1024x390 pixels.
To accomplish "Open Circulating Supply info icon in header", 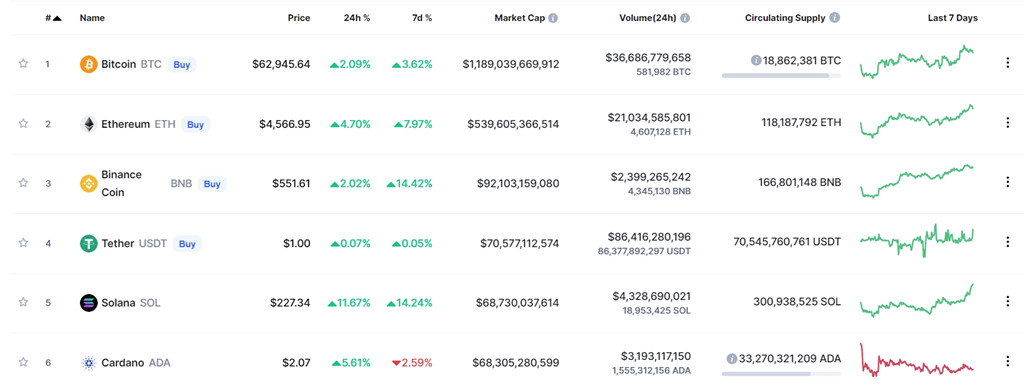I will pyautogui.click(x=835, y=18).
